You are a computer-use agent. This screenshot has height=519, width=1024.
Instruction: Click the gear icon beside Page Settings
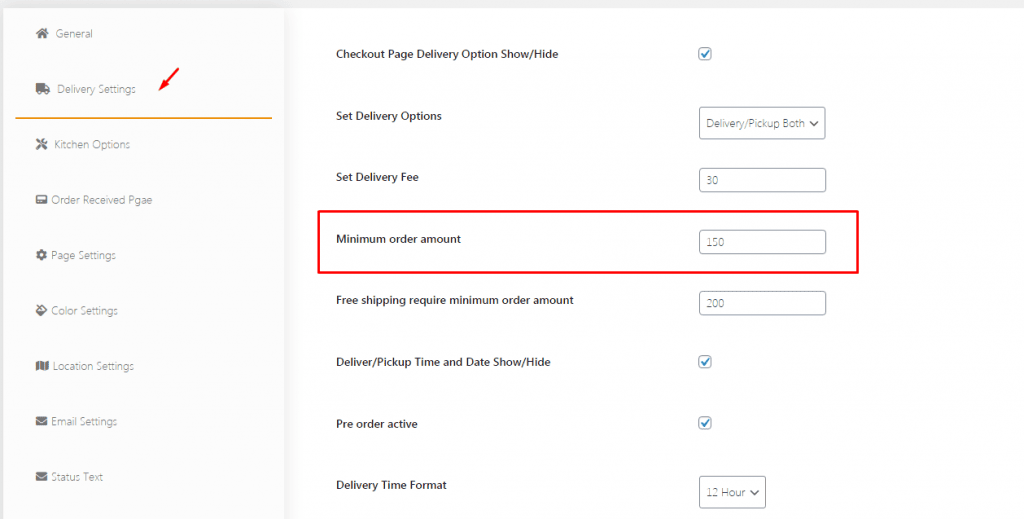click(x=42, y=255)
